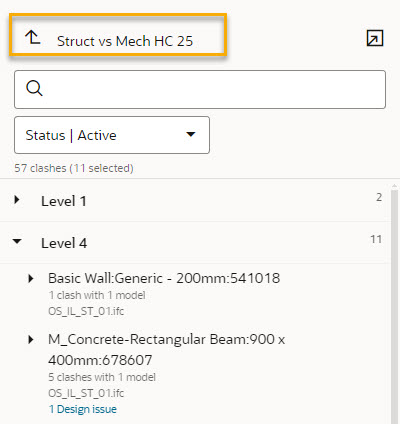Image resolution: width=400 pixels, height=424 pixels.
Task: Select Basic Wall:Generic - 200mm:541018 entry
Action: pyautogui.click(x=164, y=278)
